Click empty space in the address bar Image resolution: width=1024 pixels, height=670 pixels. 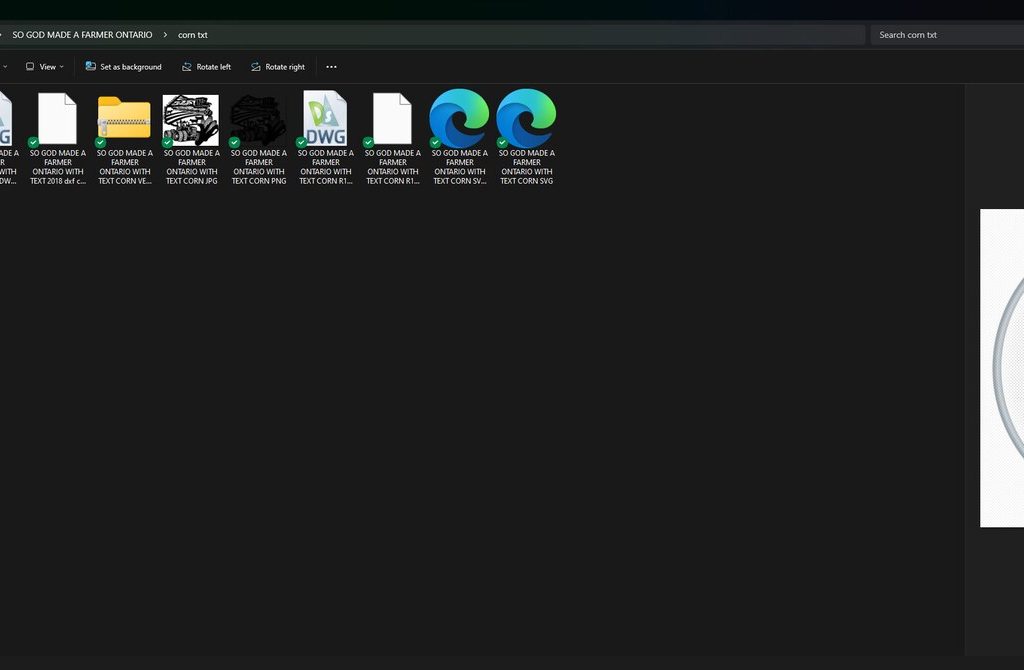coord(540,35)
